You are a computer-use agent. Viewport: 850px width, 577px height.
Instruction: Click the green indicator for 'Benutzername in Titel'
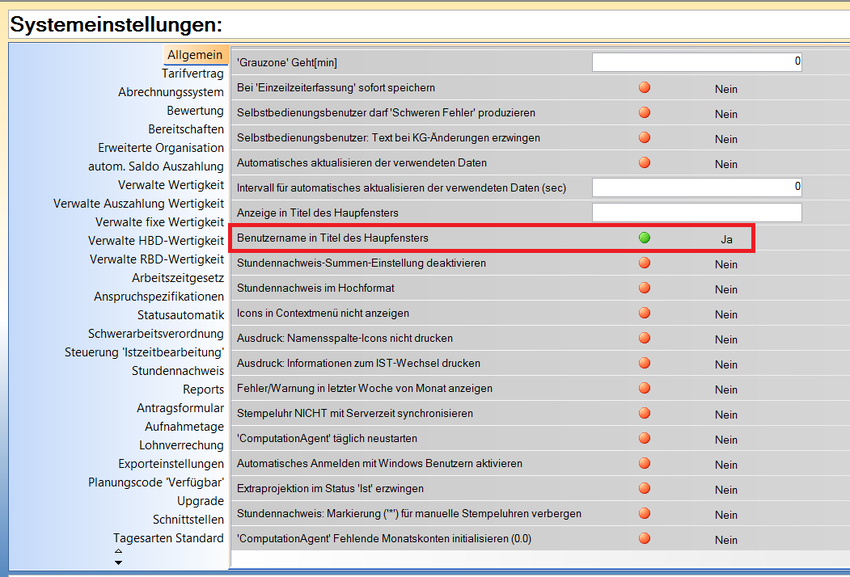644,238
